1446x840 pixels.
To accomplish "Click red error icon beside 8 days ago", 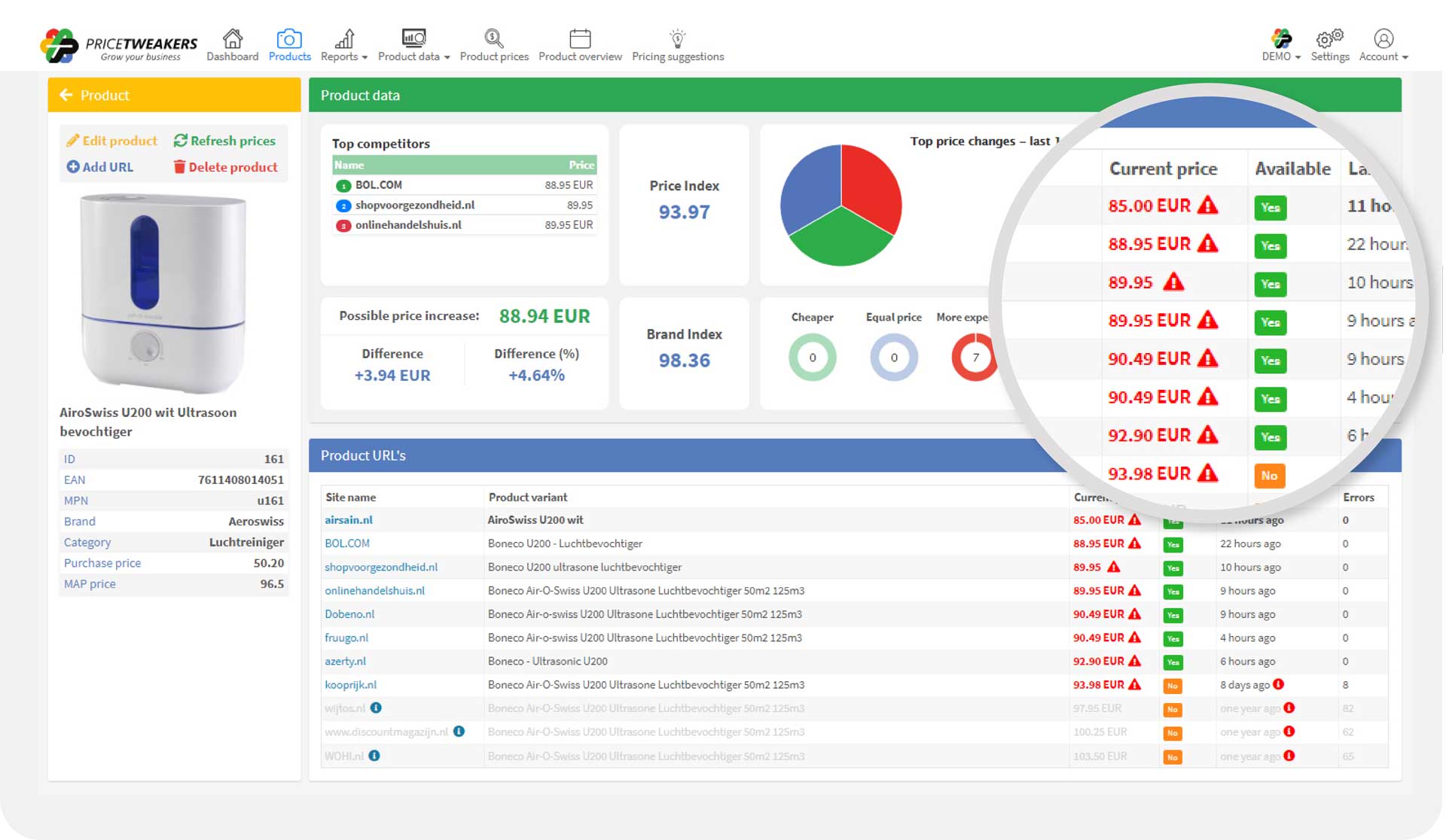I will tap(1278, 684).
